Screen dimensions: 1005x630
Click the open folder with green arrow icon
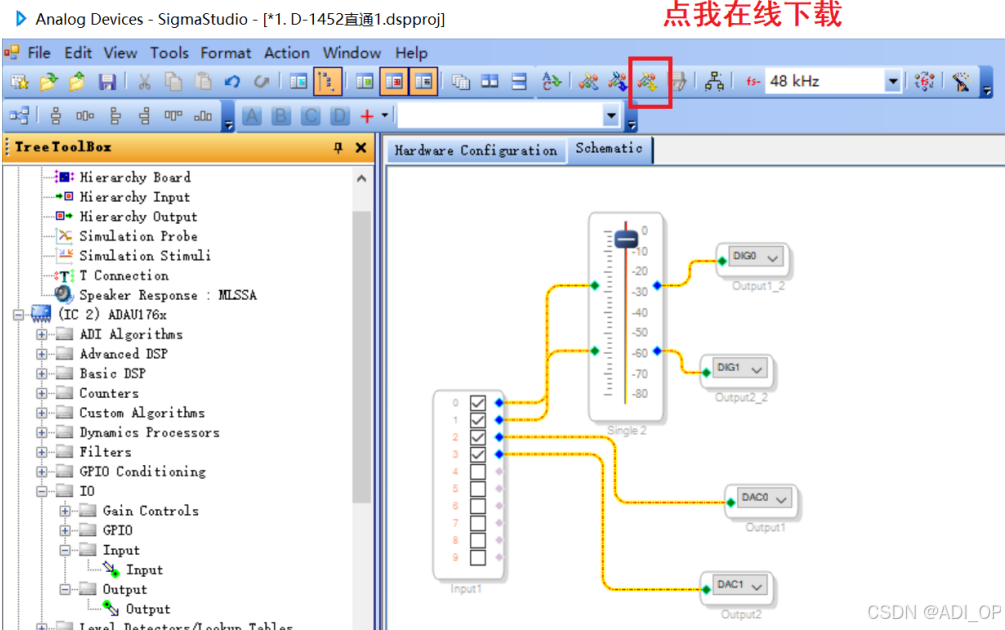(x=49, y=81)
